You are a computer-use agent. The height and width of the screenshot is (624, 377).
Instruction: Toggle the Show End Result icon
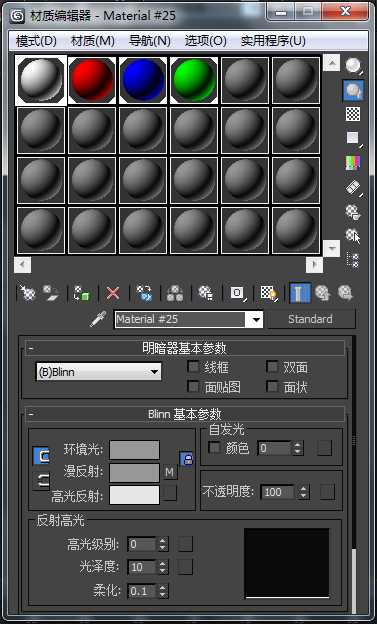(x=300, y=293)
